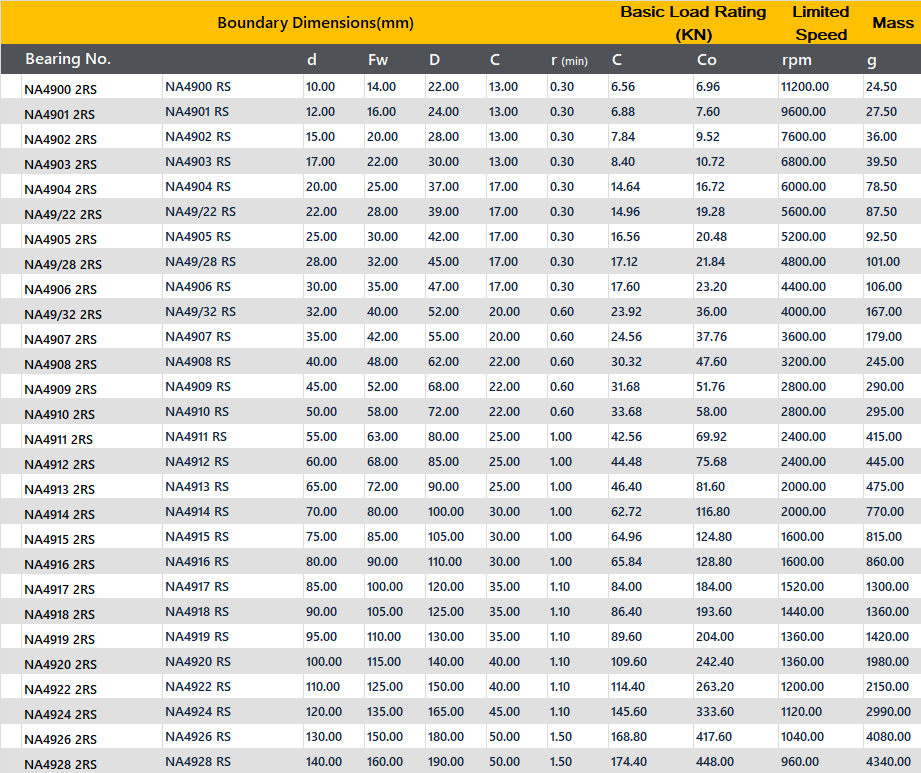Click the 'g' mass unit header
The image size is (921, 773).
coord(872,61)
